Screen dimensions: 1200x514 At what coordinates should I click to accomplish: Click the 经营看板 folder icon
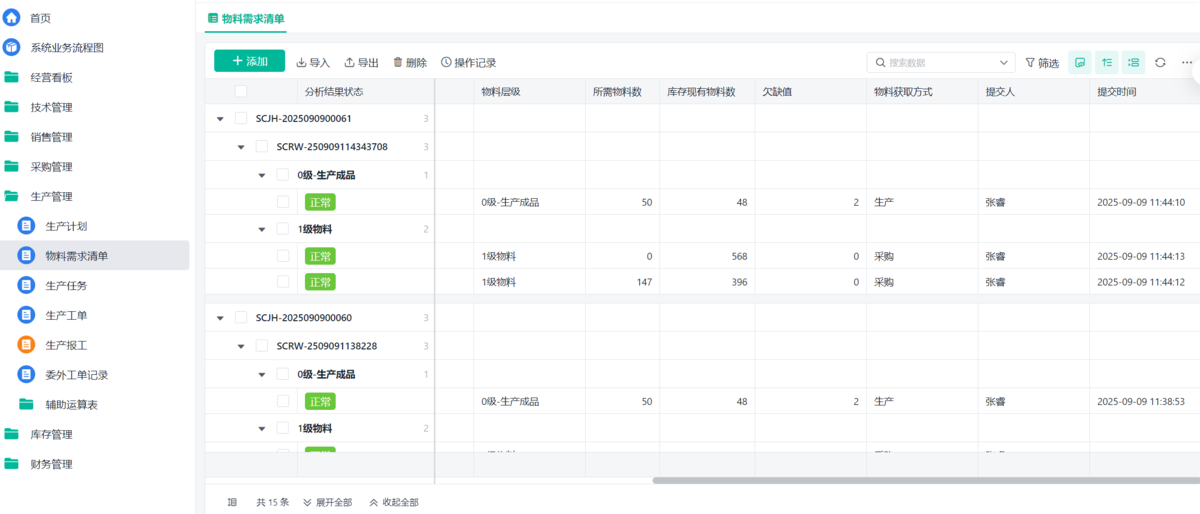[x=11, y=77]
